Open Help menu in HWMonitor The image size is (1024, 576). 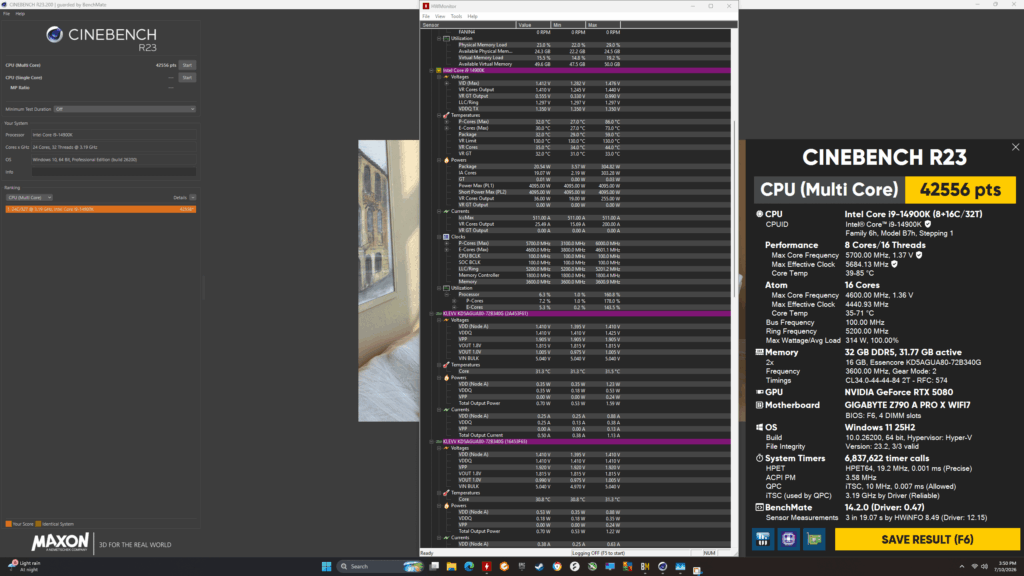pyautogui.click(x=472, y=16)
